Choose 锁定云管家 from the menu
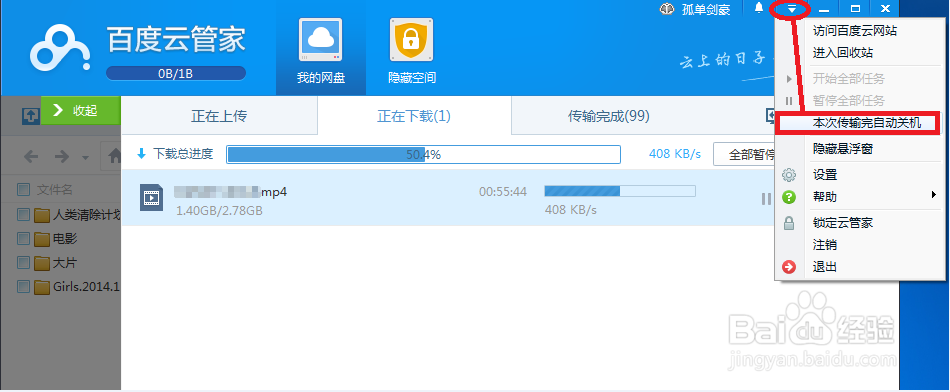The height and width of the screenshot is (392, 950). pos(842,222)
